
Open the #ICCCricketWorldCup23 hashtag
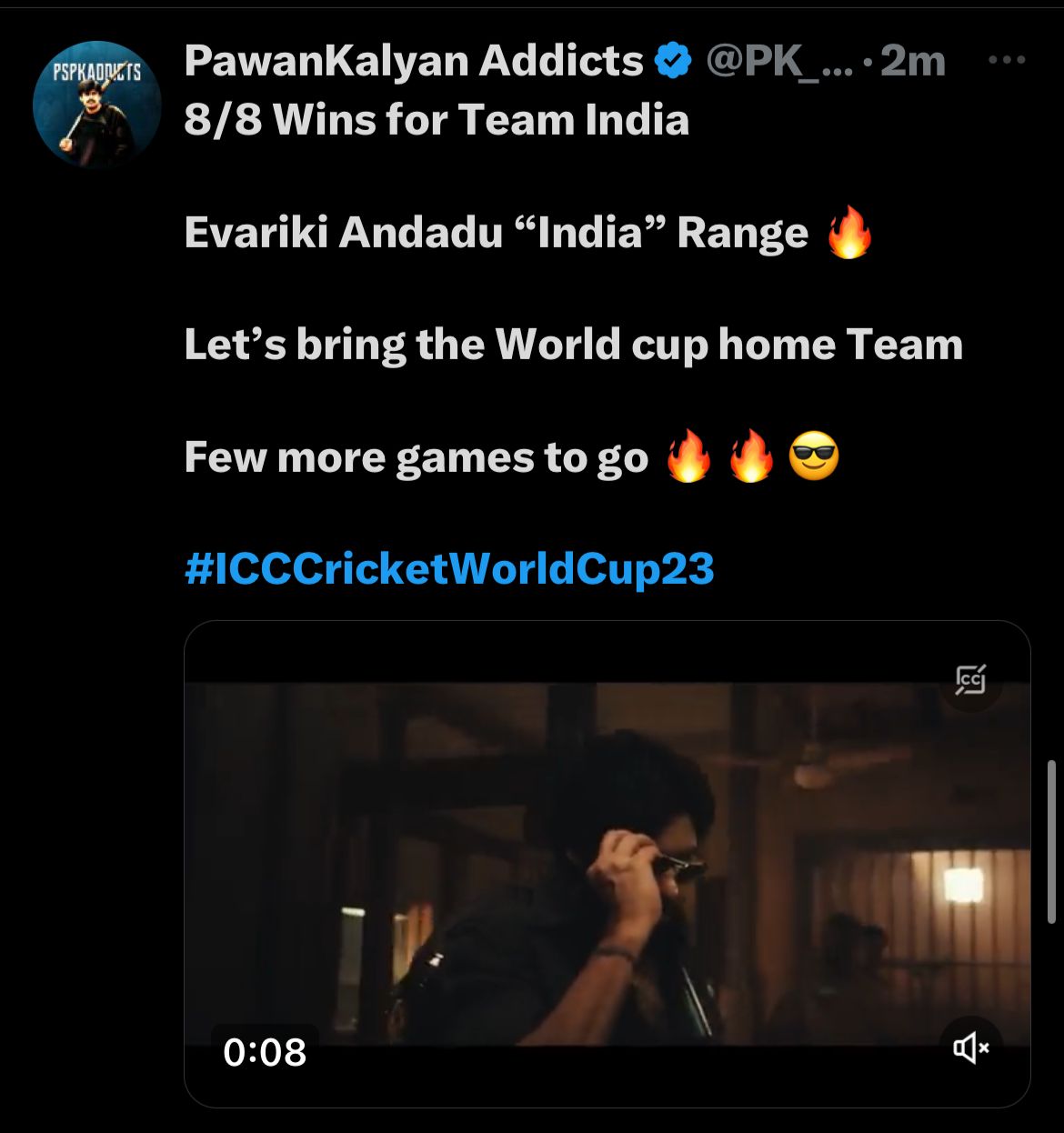click(449, 569)
